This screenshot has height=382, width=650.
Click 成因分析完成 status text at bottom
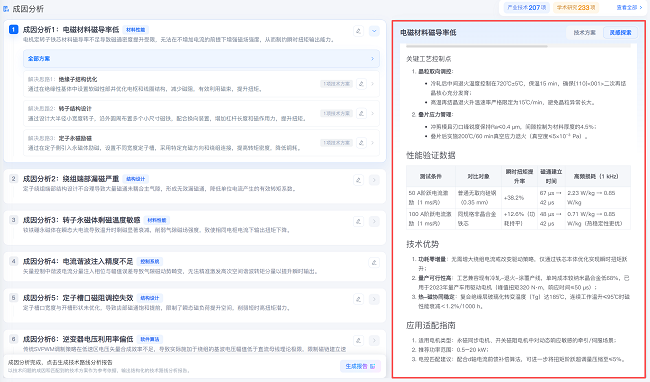pos(60,363)
